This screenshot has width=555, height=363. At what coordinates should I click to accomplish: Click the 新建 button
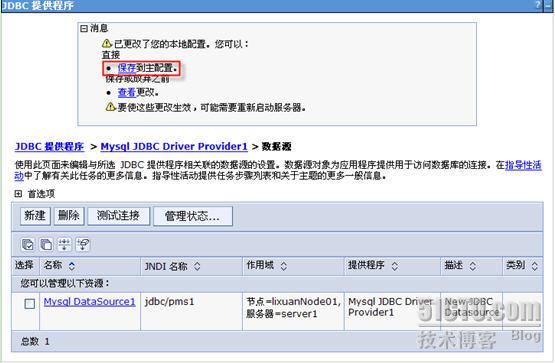(35, 216)
